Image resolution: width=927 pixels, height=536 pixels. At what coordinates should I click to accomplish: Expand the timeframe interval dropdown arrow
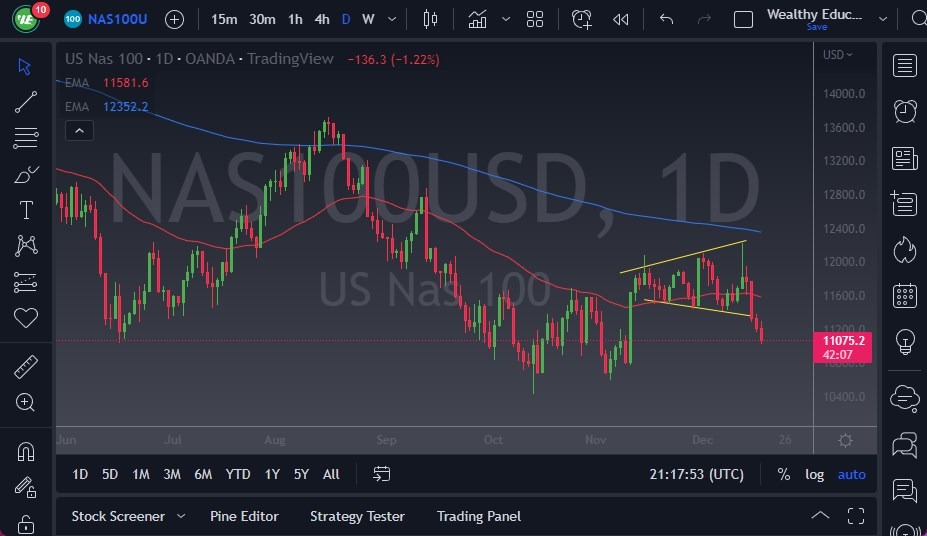[x=391, y=19]
